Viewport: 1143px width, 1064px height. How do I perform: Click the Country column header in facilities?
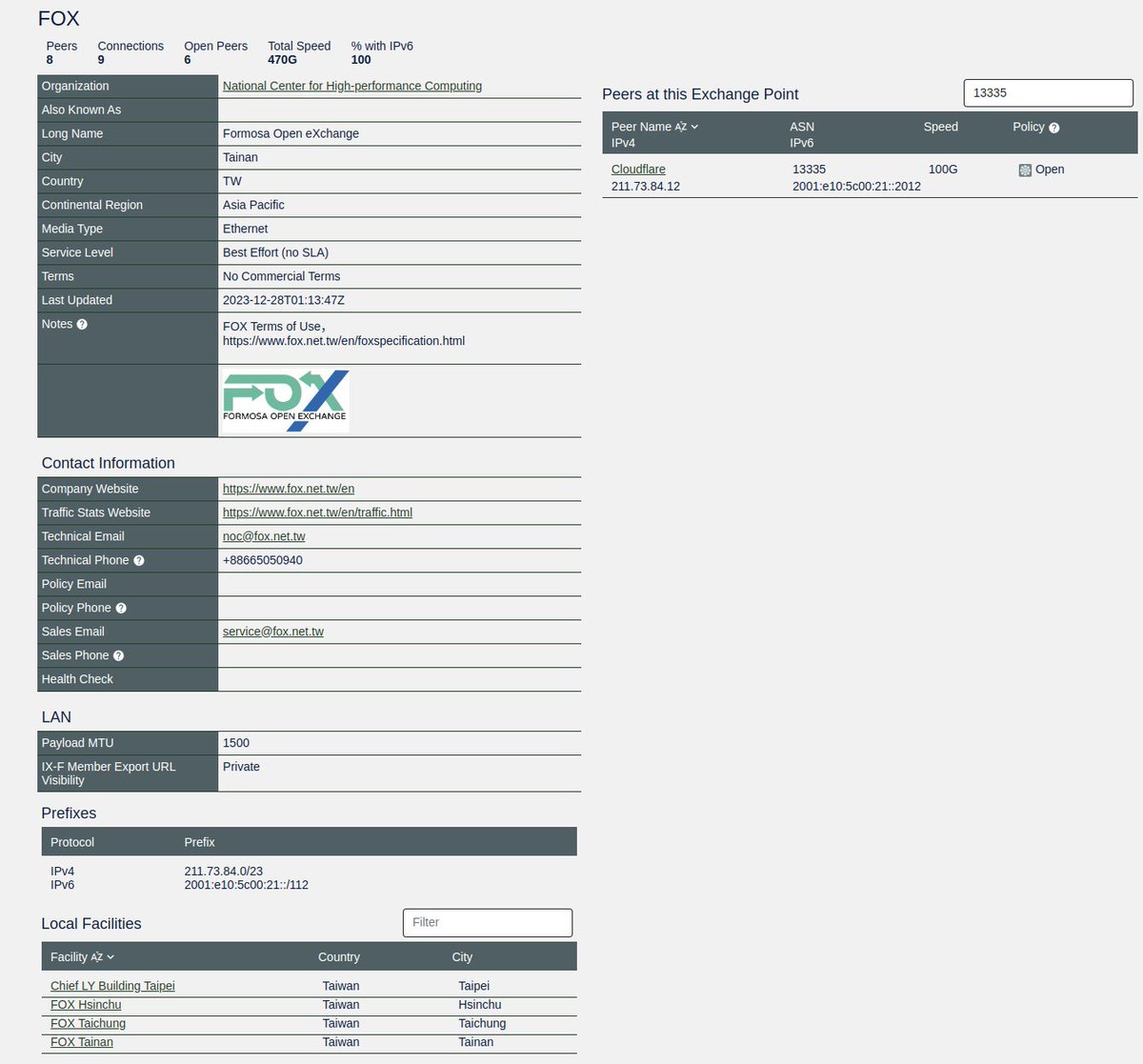click(339, 957)
